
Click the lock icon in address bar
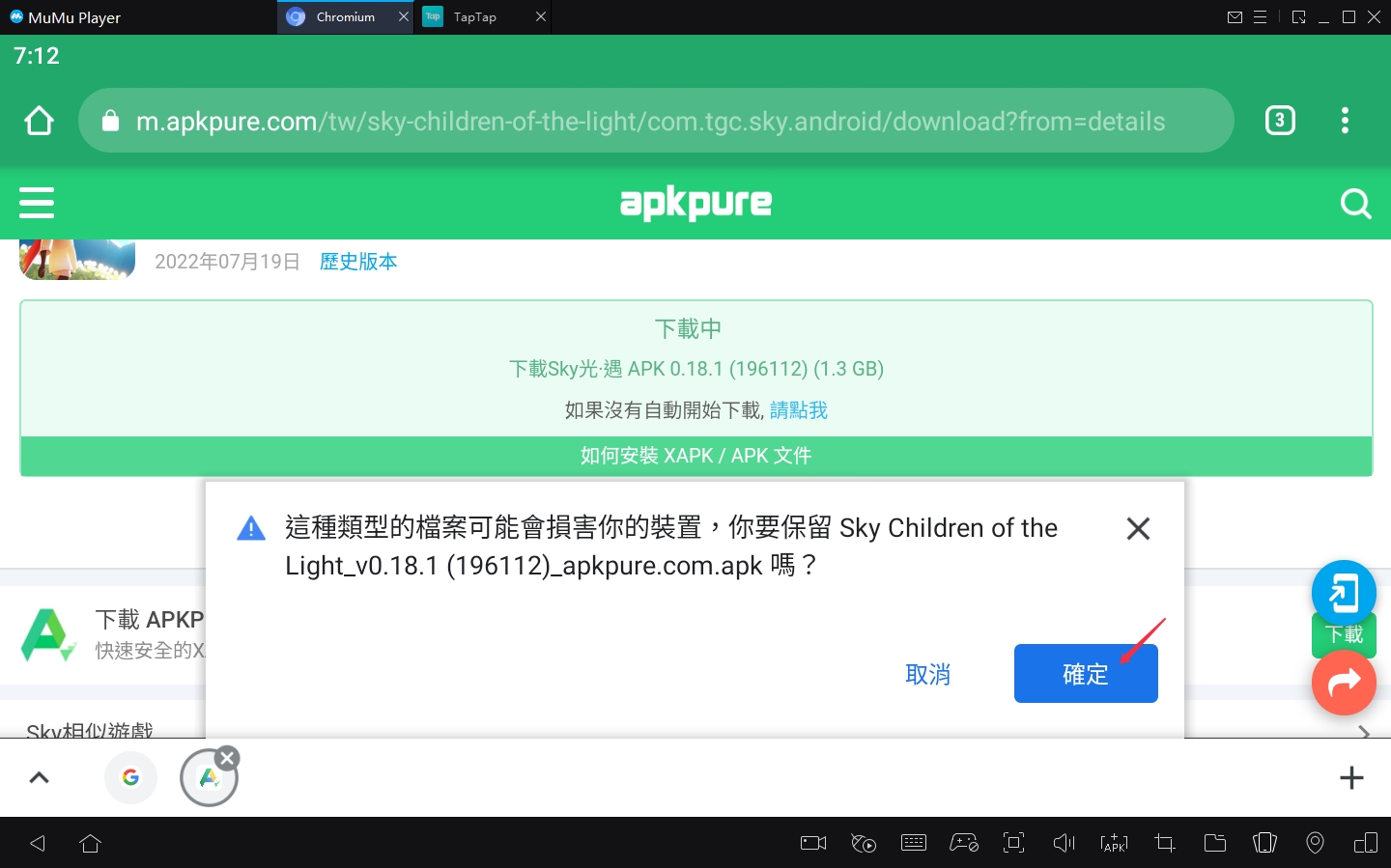pyautogui.click(x=110, y=121)
